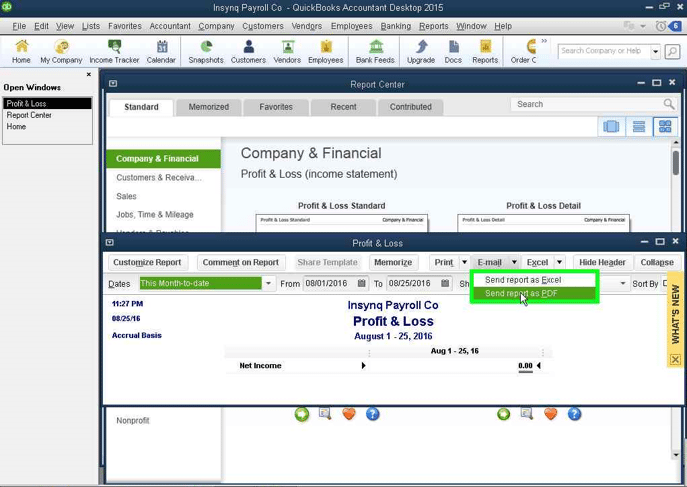Open the Home icon in the toolbar

tap(21, 51)
